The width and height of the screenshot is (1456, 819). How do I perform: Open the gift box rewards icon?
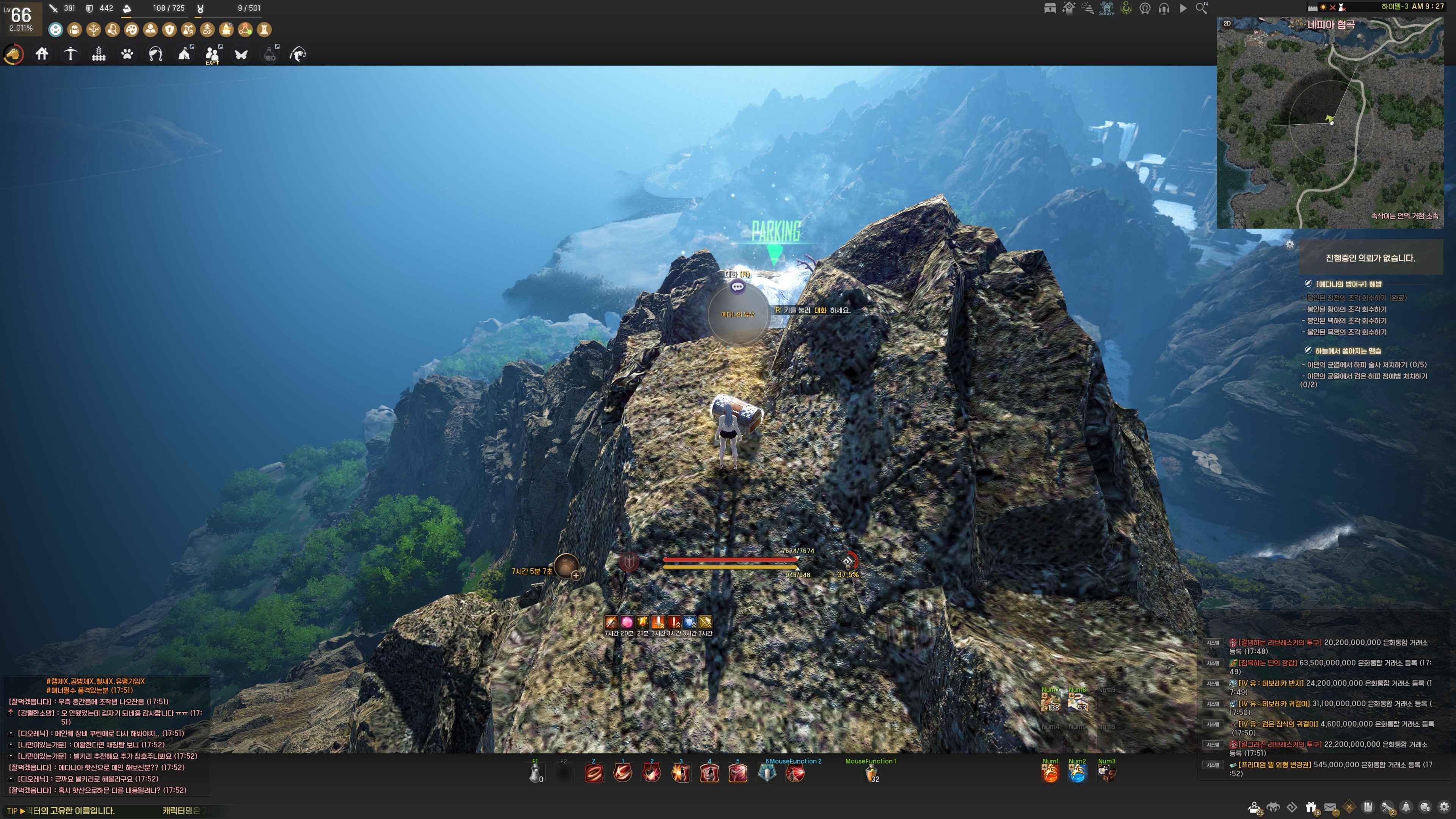pyautogui.click(x=1311, y=806)
